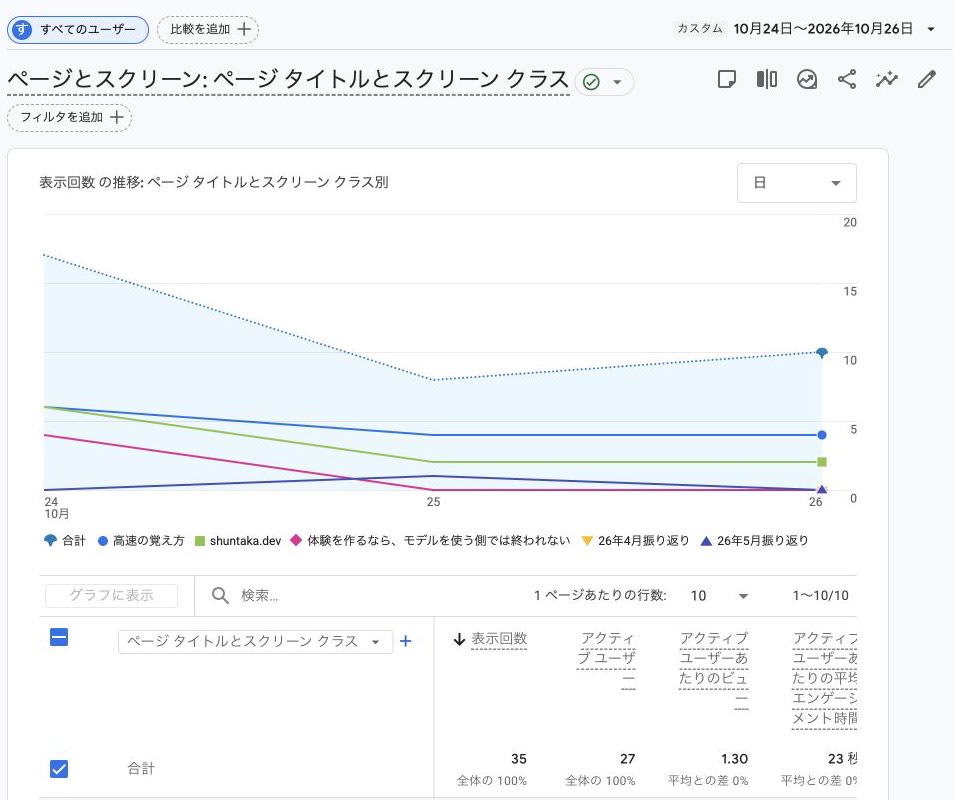Click the green report status checkmark icon
This screenshot has width=954, height=800.
[591, 82]
